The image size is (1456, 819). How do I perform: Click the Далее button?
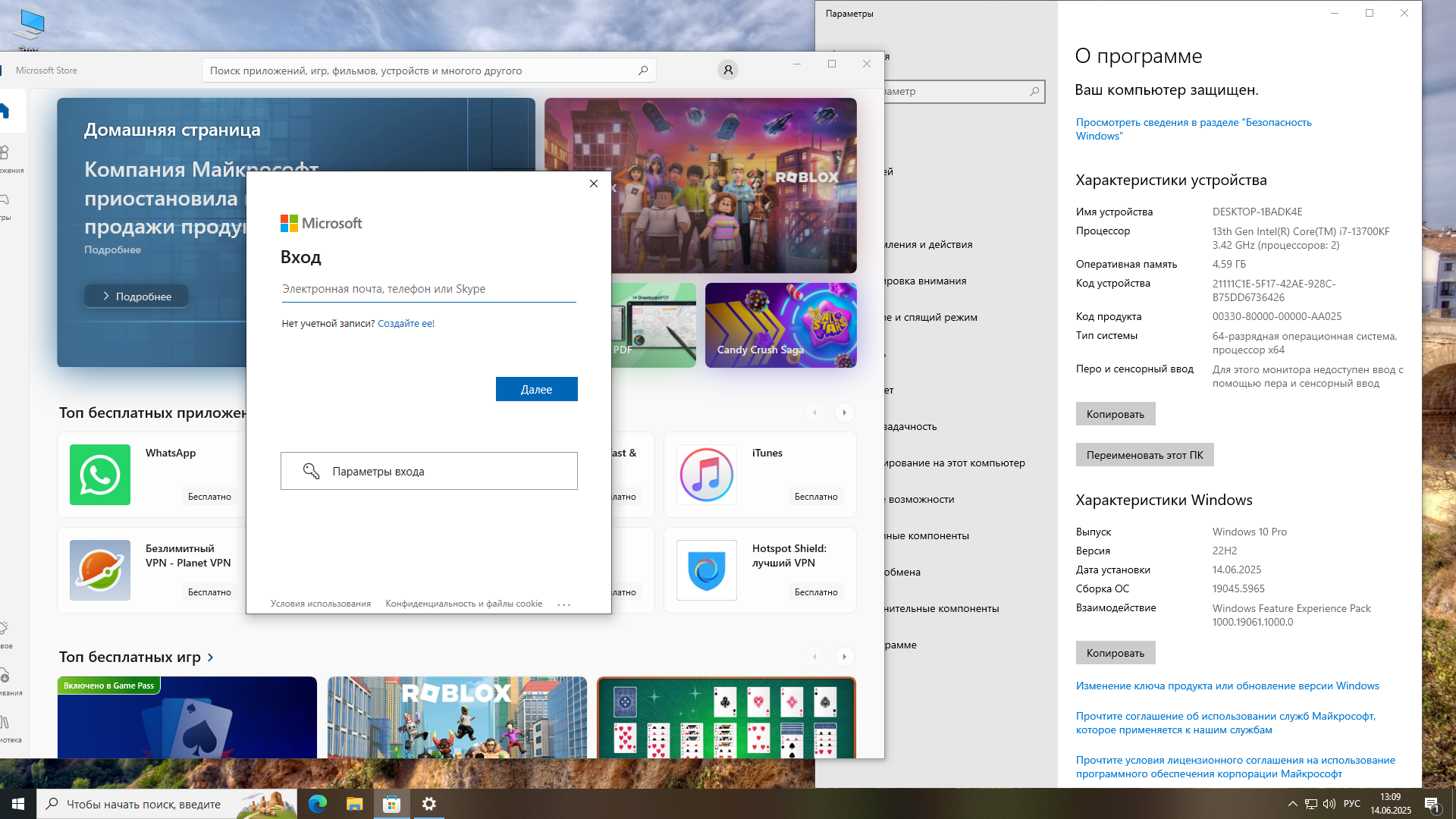tap(537, 389)
